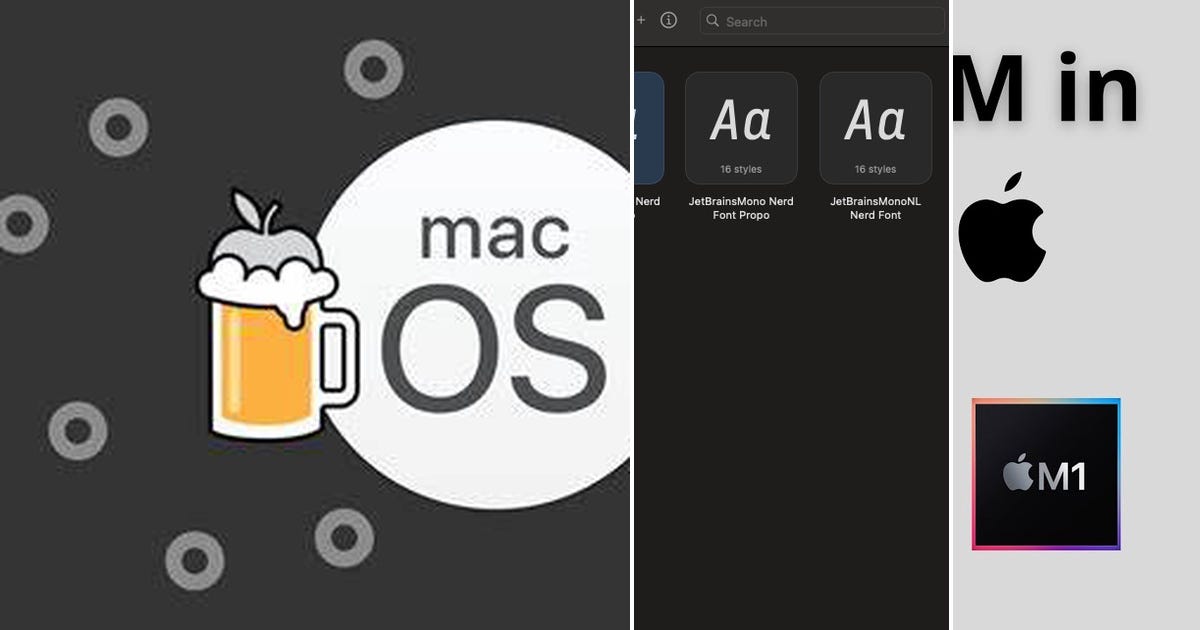Open the JetBrainsMonoNL Nerd Font tile
The width and height of the screenshot is (1200, 630).
pos(875,125)
